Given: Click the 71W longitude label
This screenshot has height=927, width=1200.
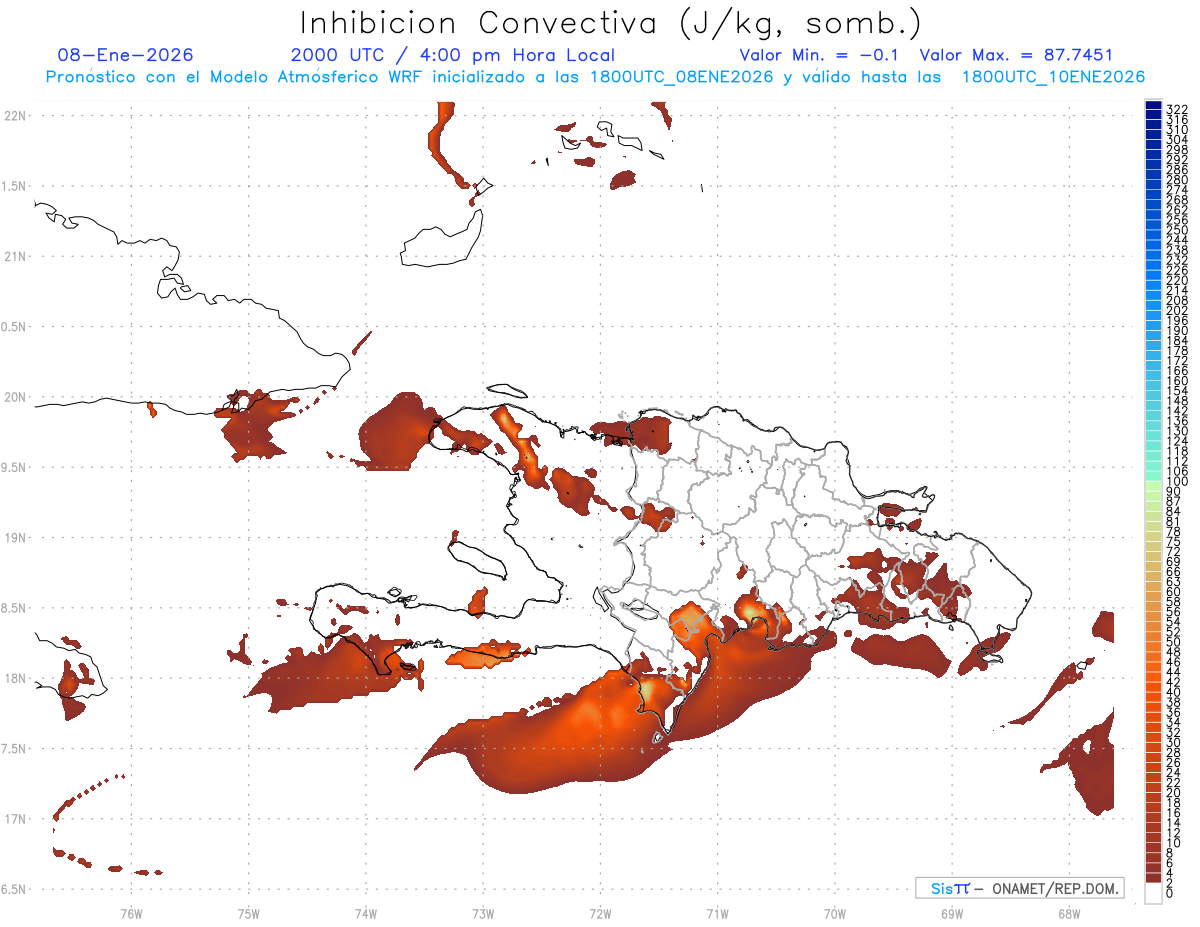Looking at the screenshot, I should (x=717, y=913).
